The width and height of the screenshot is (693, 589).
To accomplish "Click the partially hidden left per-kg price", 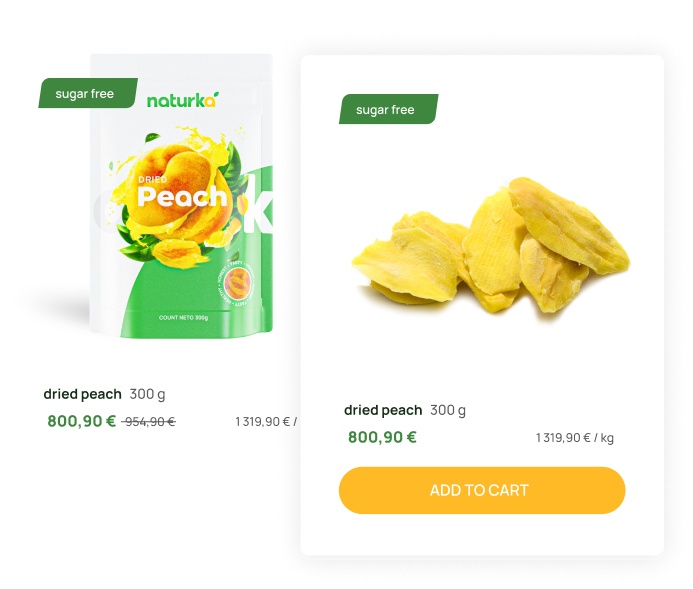I will coord(266,422).
